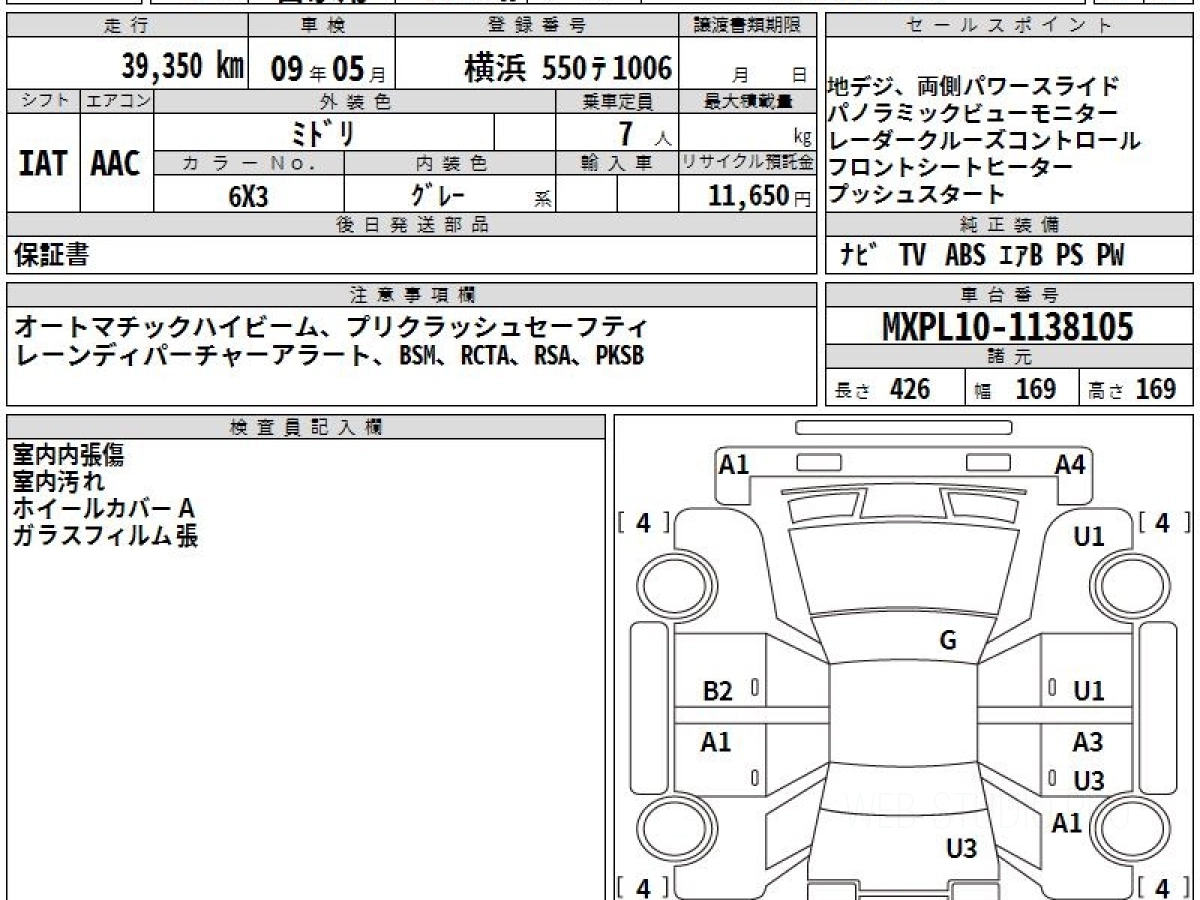The height and width of the screenshot is (900, 1200).
Task: Select exterior color ミドリ
Action: pos(324,133)
